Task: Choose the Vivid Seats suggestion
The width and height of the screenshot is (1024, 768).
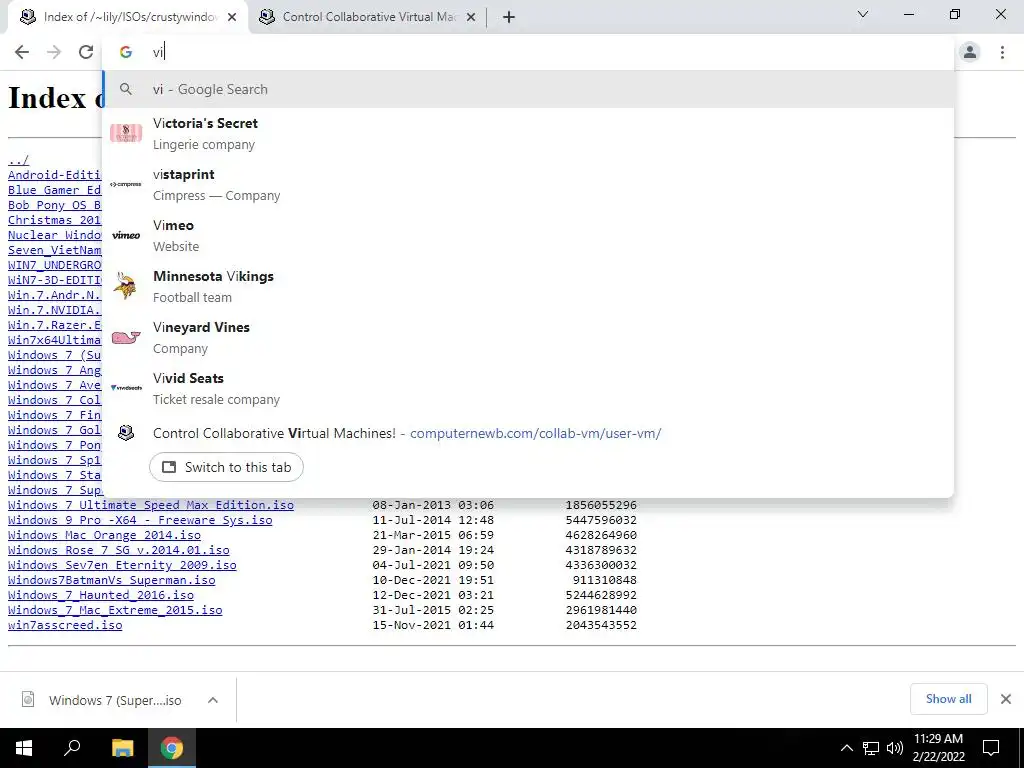Action: 528,388
